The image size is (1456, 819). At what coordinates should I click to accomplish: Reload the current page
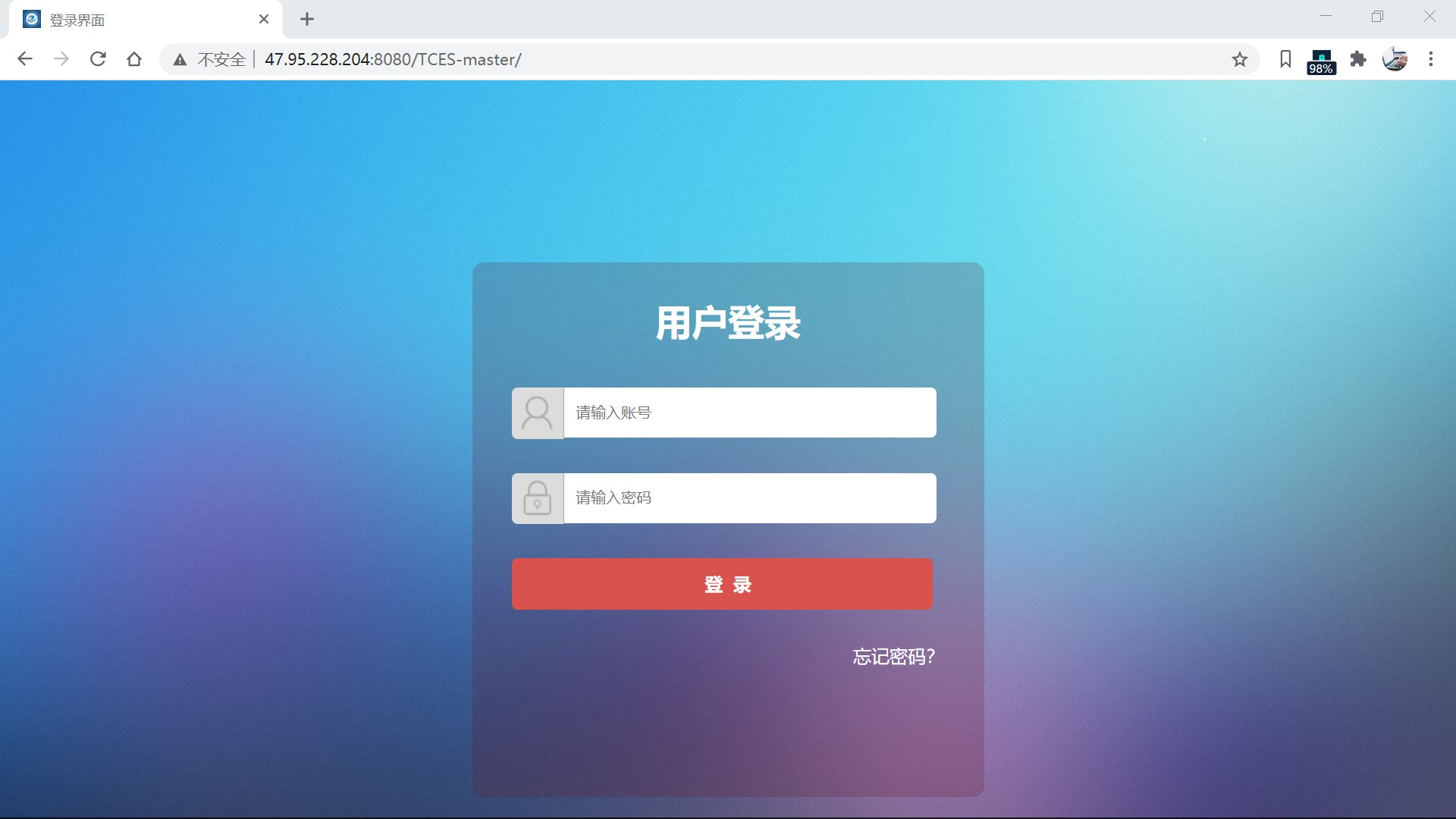(98, 59)
